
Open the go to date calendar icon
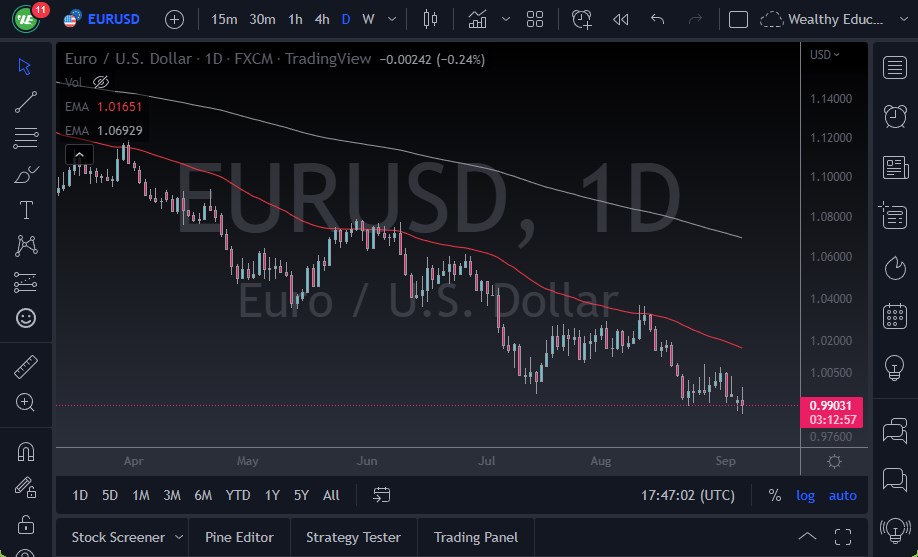point(381,496)
